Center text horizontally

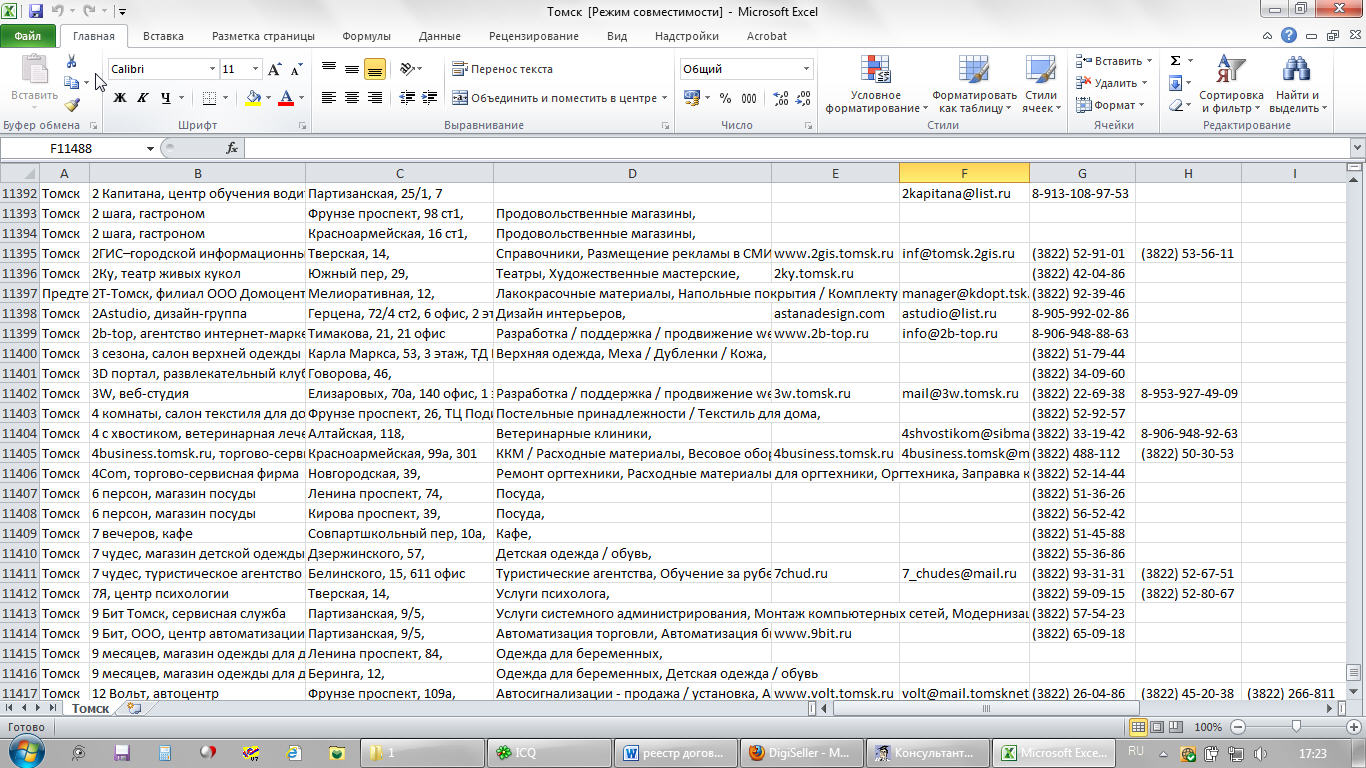click(352, 98)
